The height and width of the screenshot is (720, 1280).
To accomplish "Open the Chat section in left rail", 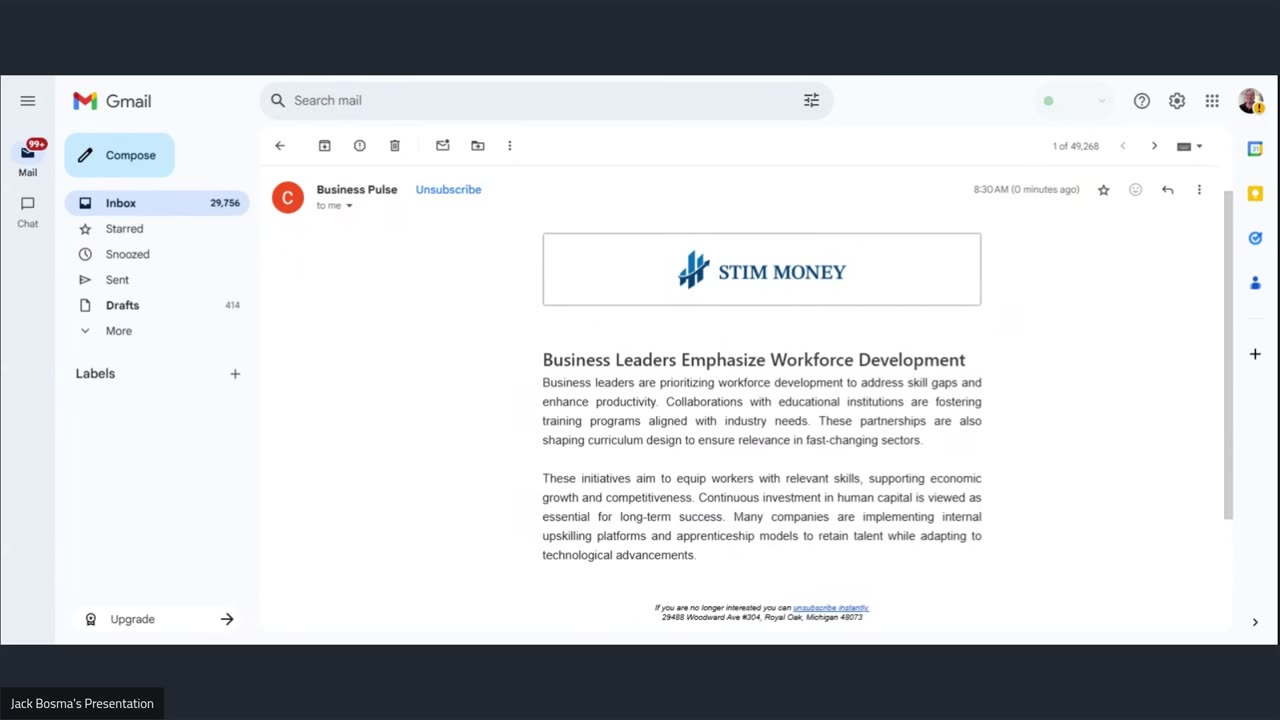I will (x=28, y=210).
